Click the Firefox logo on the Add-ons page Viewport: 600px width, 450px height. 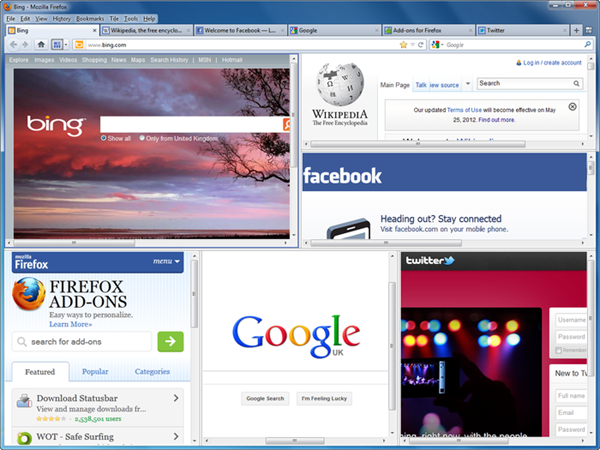[29, 298]
